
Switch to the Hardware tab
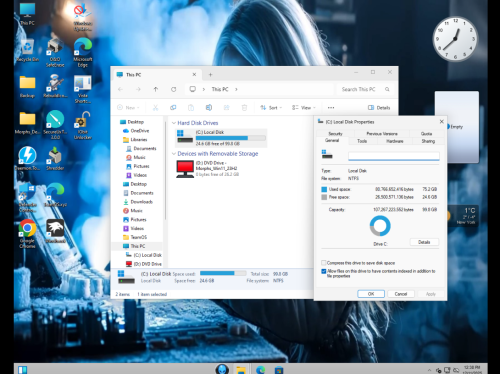click(395, 141)
